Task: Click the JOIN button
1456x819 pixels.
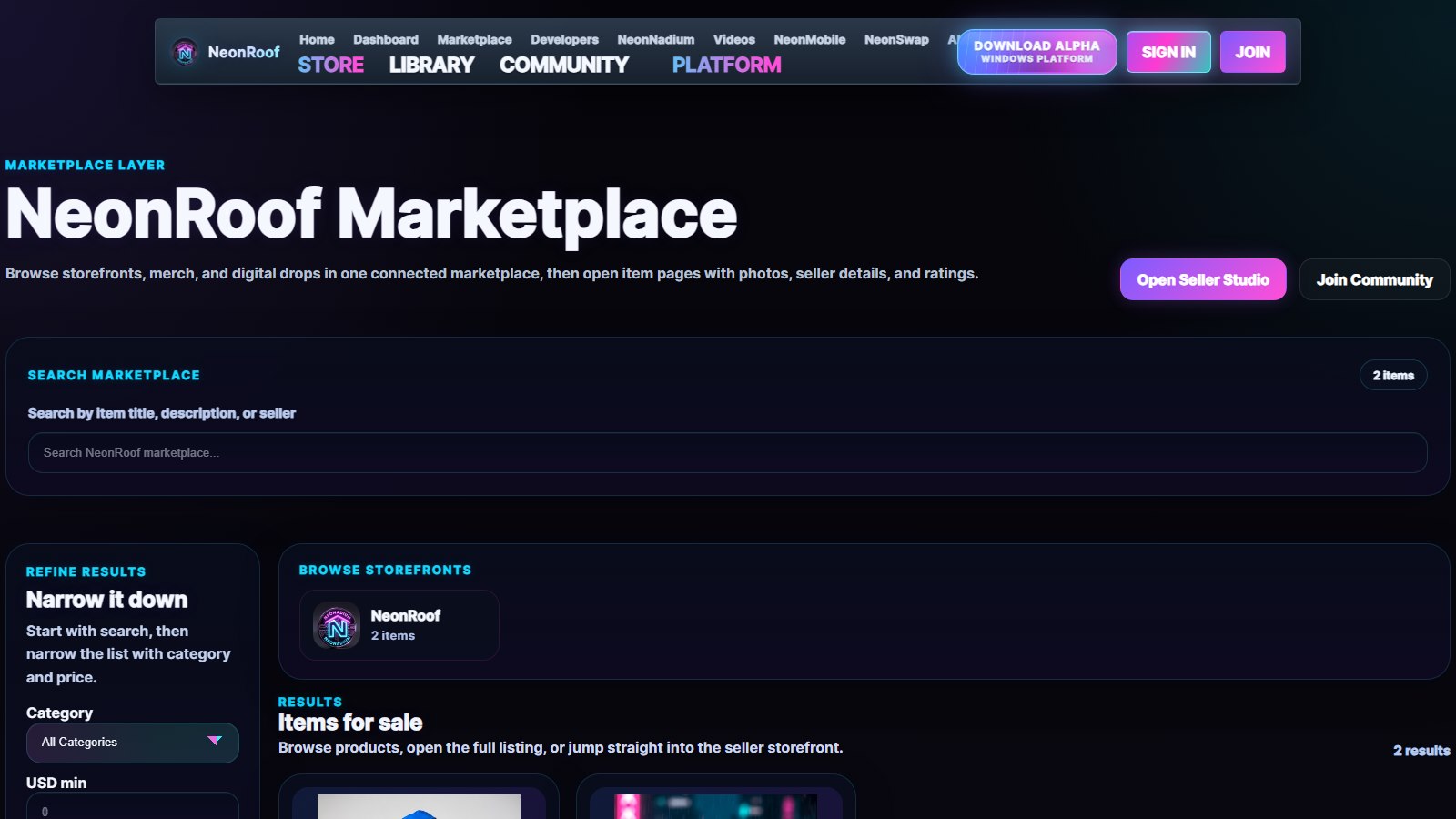Action: [x=1252, y=52]
